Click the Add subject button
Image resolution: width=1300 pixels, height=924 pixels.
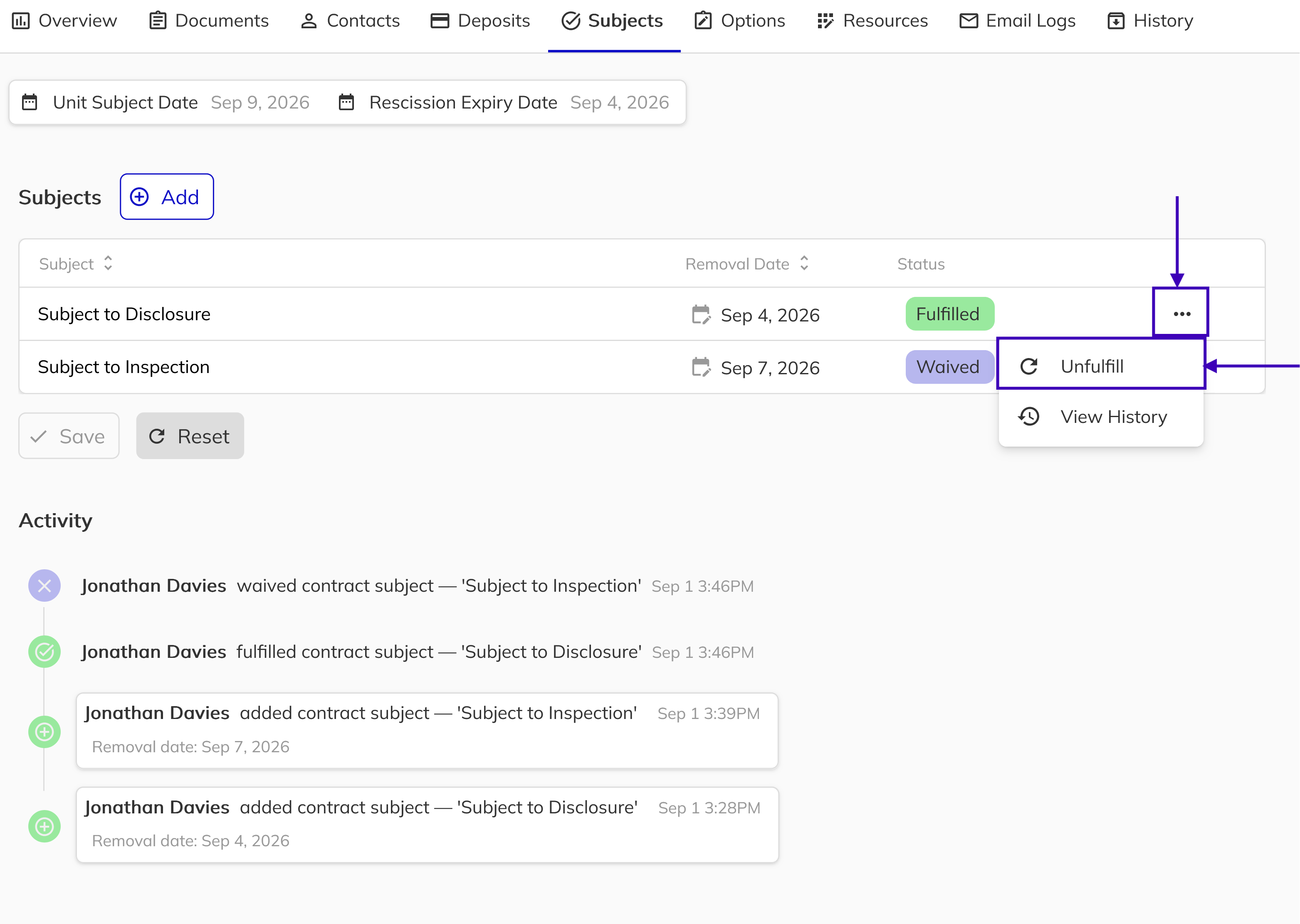coord(167,197)
